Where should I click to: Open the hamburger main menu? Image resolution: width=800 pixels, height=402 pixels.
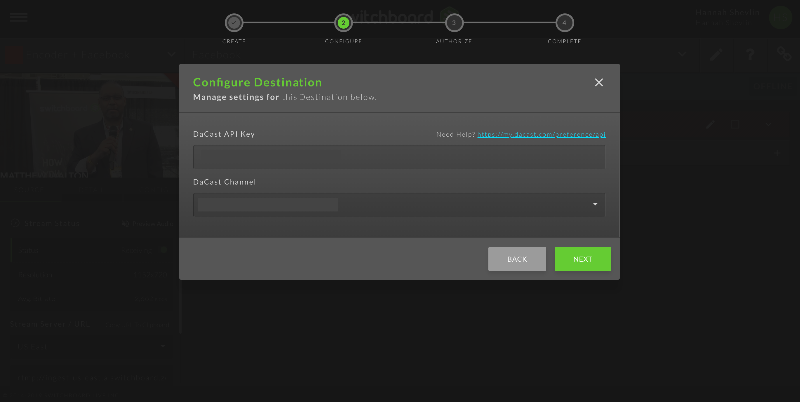click(18, 17)
